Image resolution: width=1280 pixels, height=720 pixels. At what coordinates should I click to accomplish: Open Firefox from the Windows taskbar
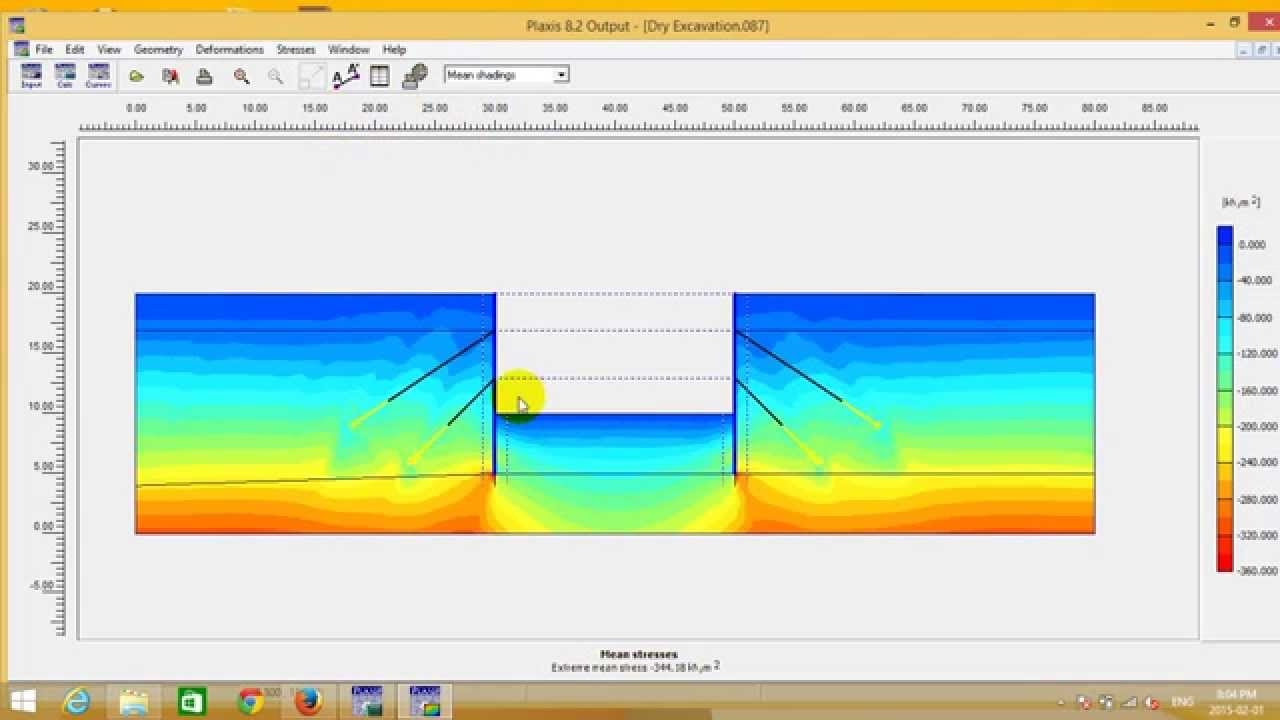[308, 702]
